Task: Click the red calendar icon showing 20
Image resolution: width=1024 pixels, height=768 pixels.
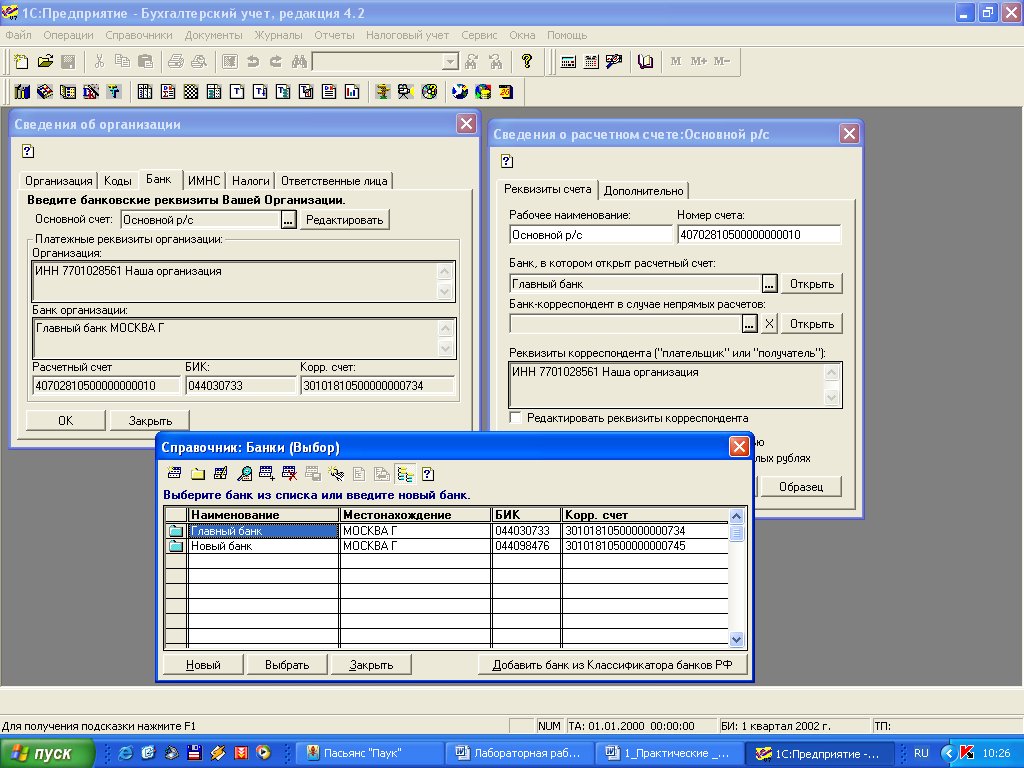Action: coord(506,91)
